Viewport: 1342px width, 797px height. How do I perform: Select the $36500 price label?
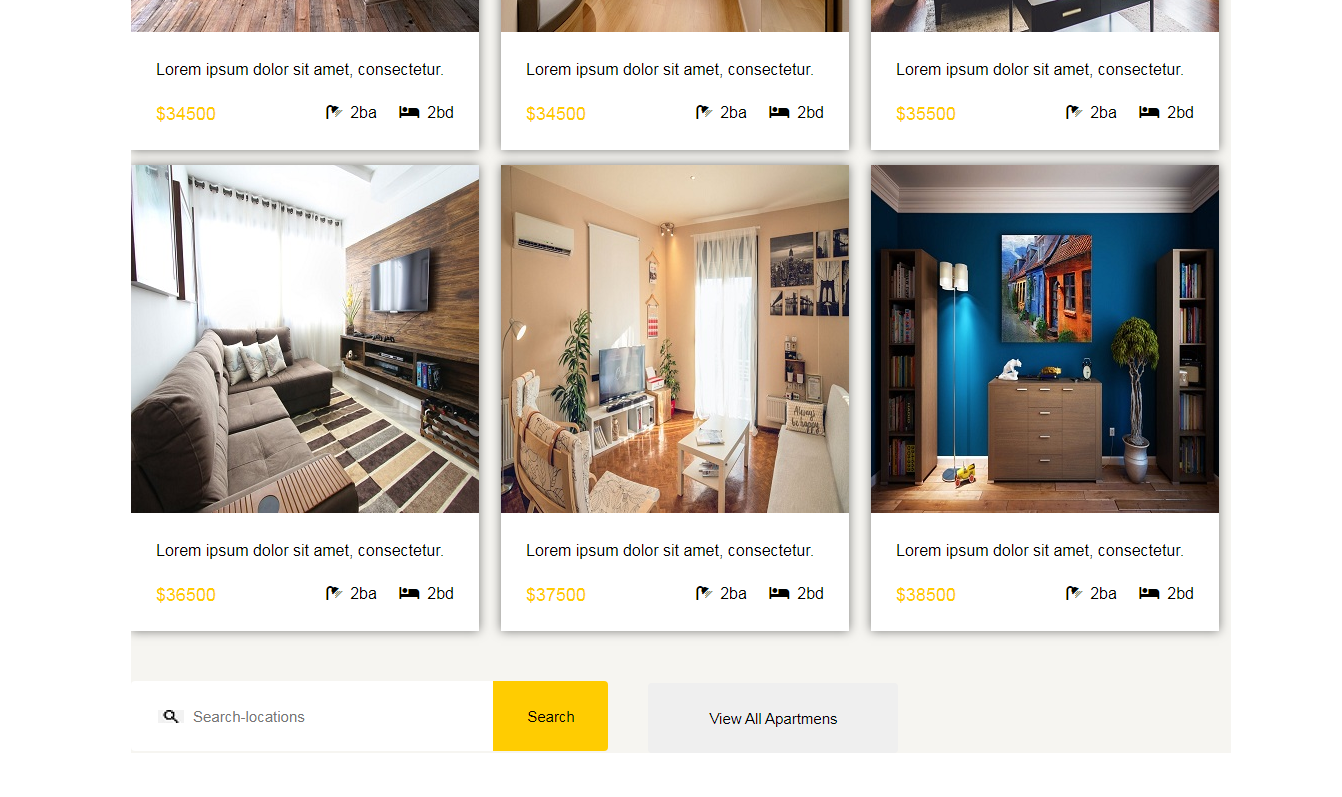(x=186, y=595)
